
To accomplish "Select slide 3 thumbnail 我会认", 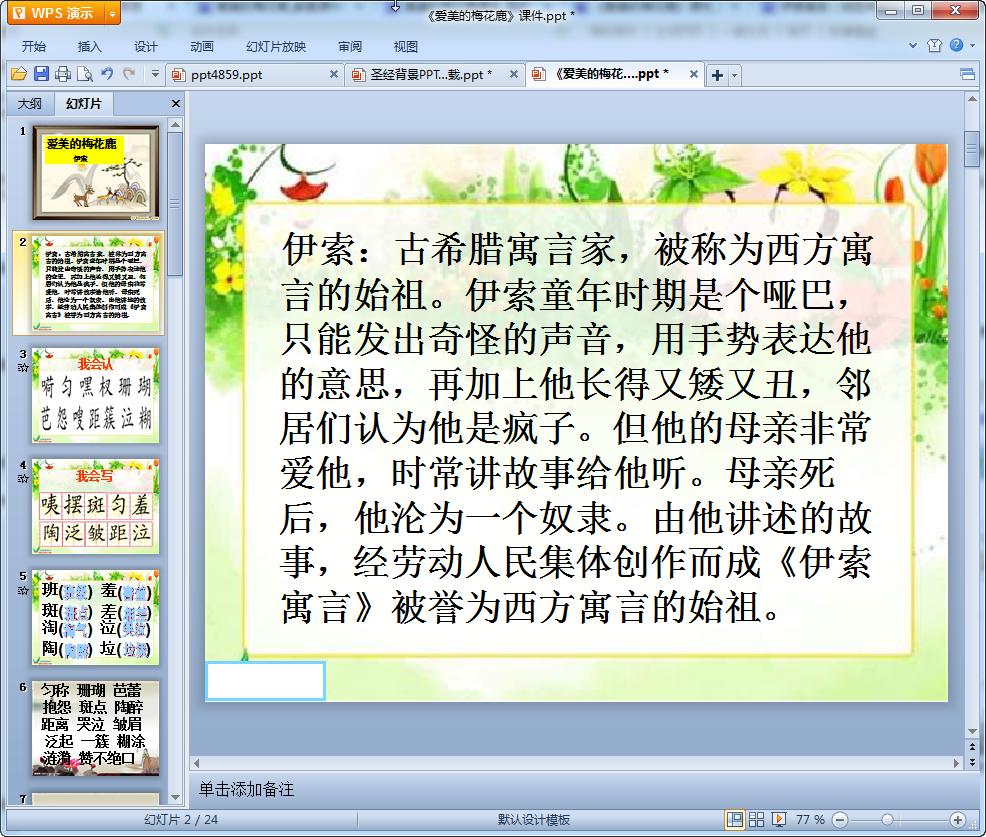I will point(96,395).
